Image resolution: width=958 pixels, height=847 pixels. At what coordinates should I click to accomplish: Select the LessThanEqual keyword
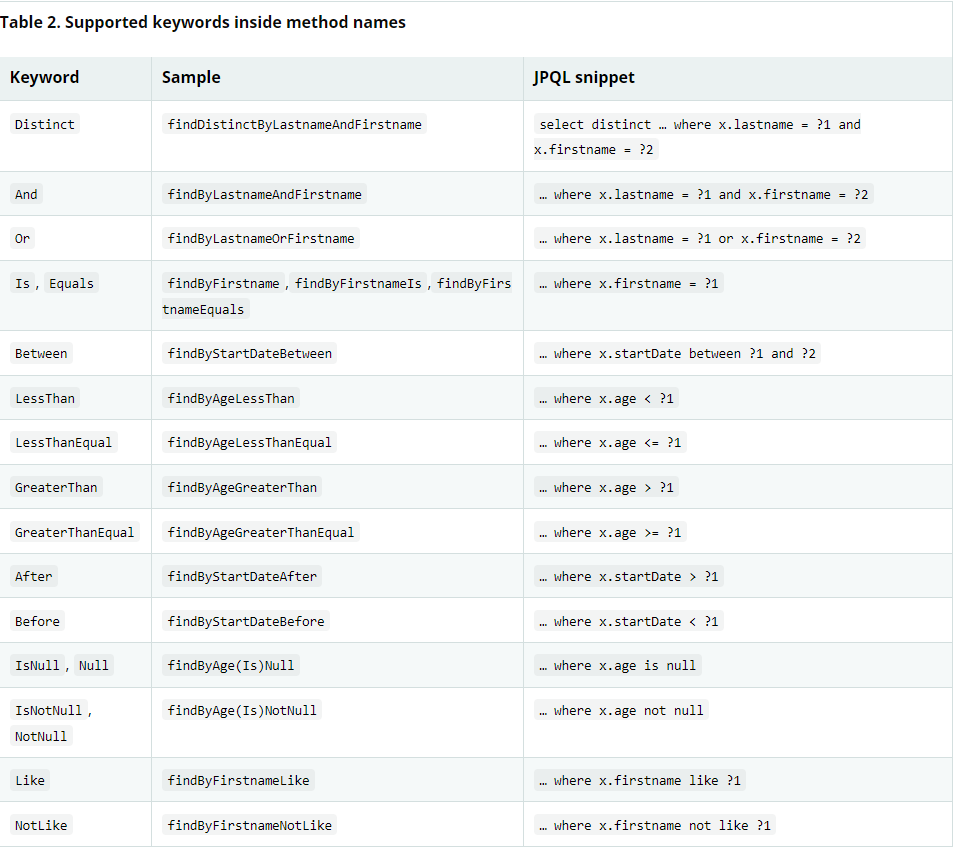pyautogui.click(x=64, y=442)
